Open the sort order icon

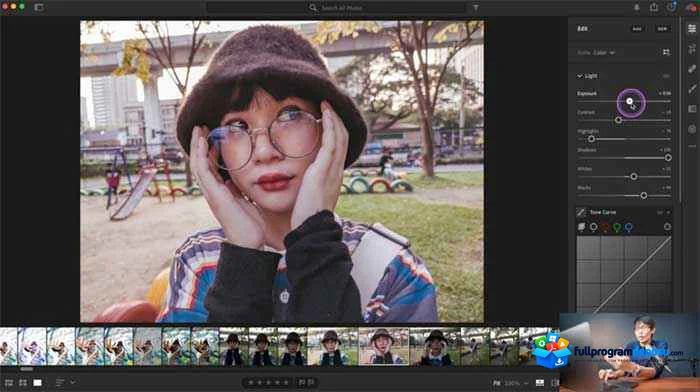coord(60,383)
